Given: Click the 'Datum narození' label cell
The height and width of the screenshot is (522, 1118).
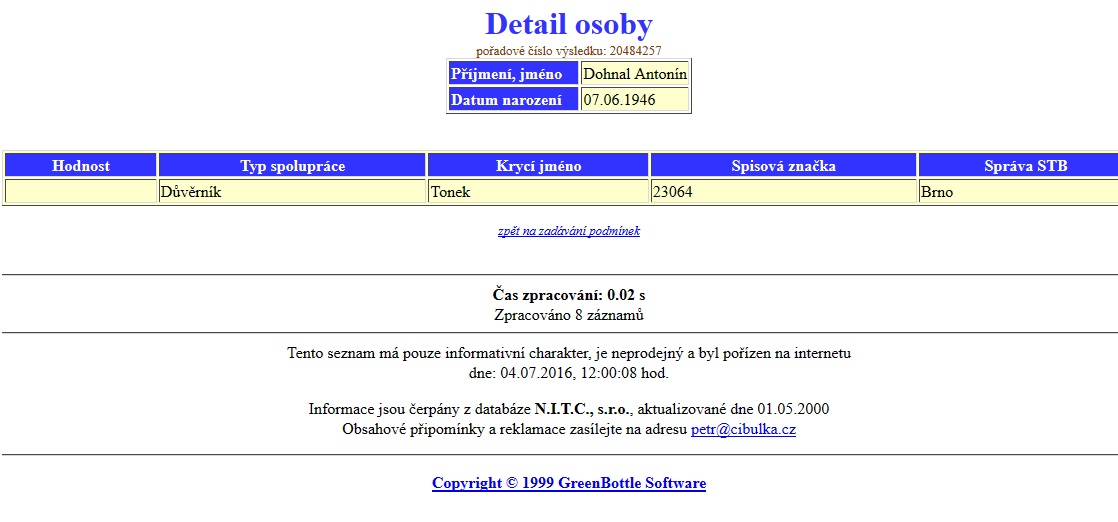Looking at the screenshot, I should point(512,100).
